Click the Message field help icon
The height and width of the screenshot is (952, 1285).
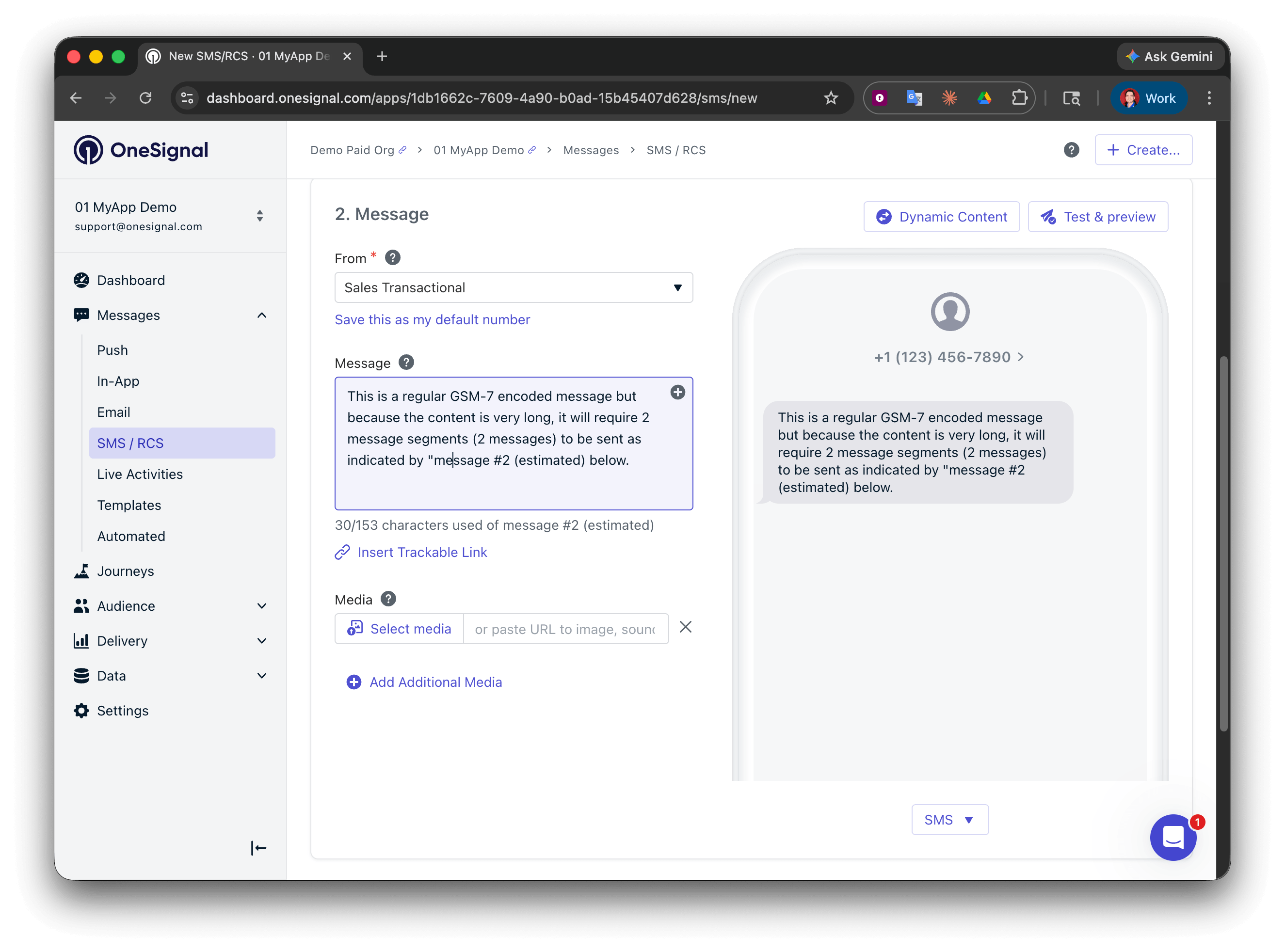click(406, 363)
